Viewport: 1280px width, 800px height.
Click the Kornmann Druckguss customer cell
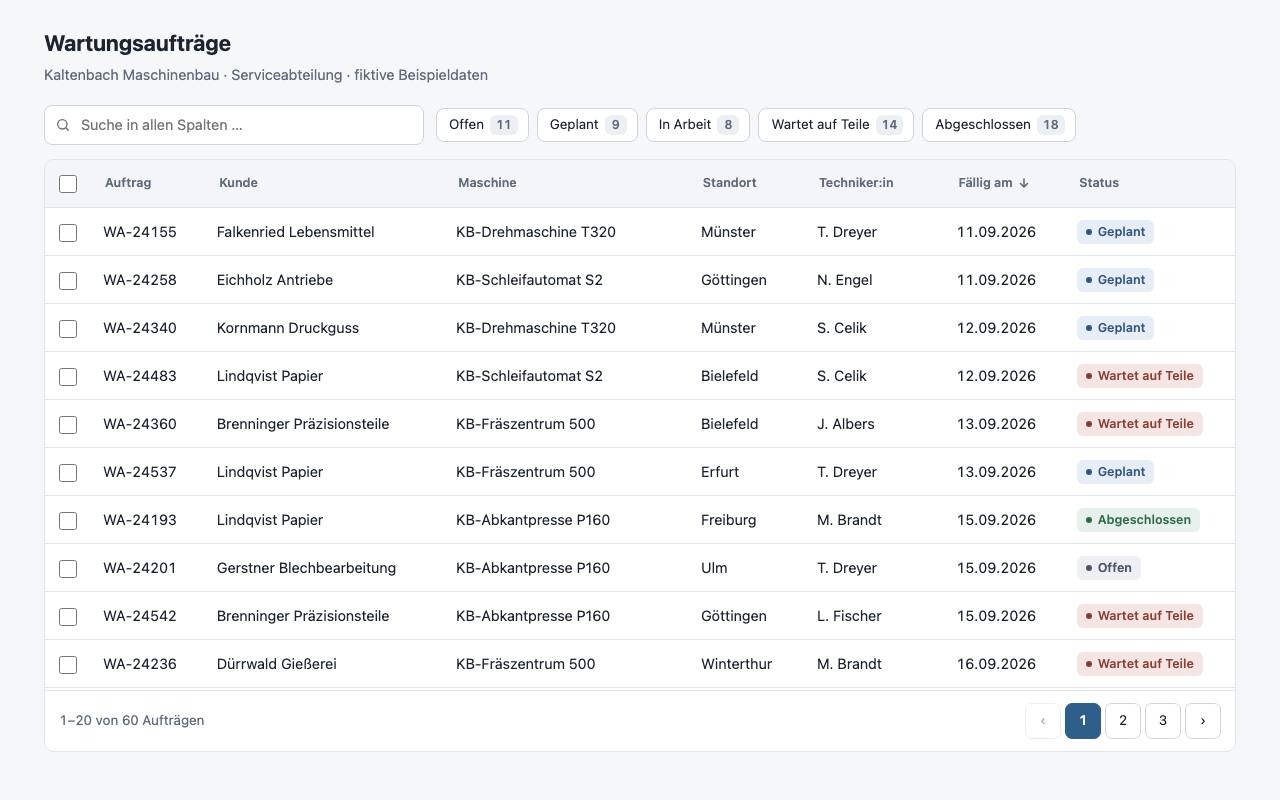coord(288,328)
